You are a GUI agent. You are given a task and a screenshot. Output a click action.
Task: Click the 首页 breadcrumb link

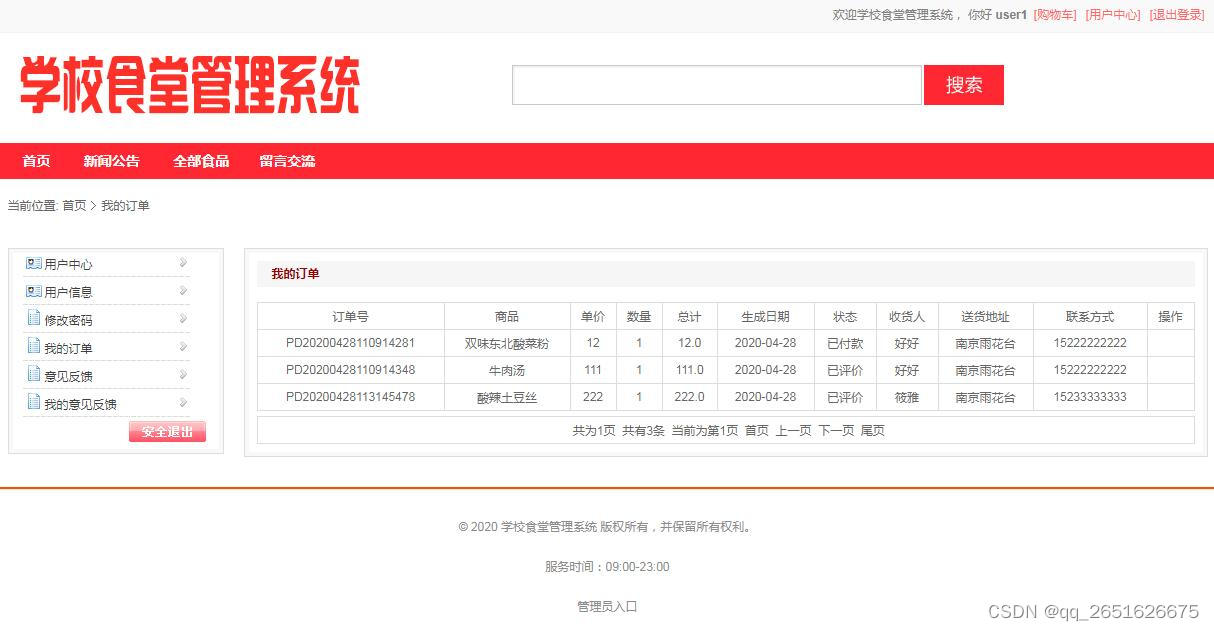[x=74, y=206]
